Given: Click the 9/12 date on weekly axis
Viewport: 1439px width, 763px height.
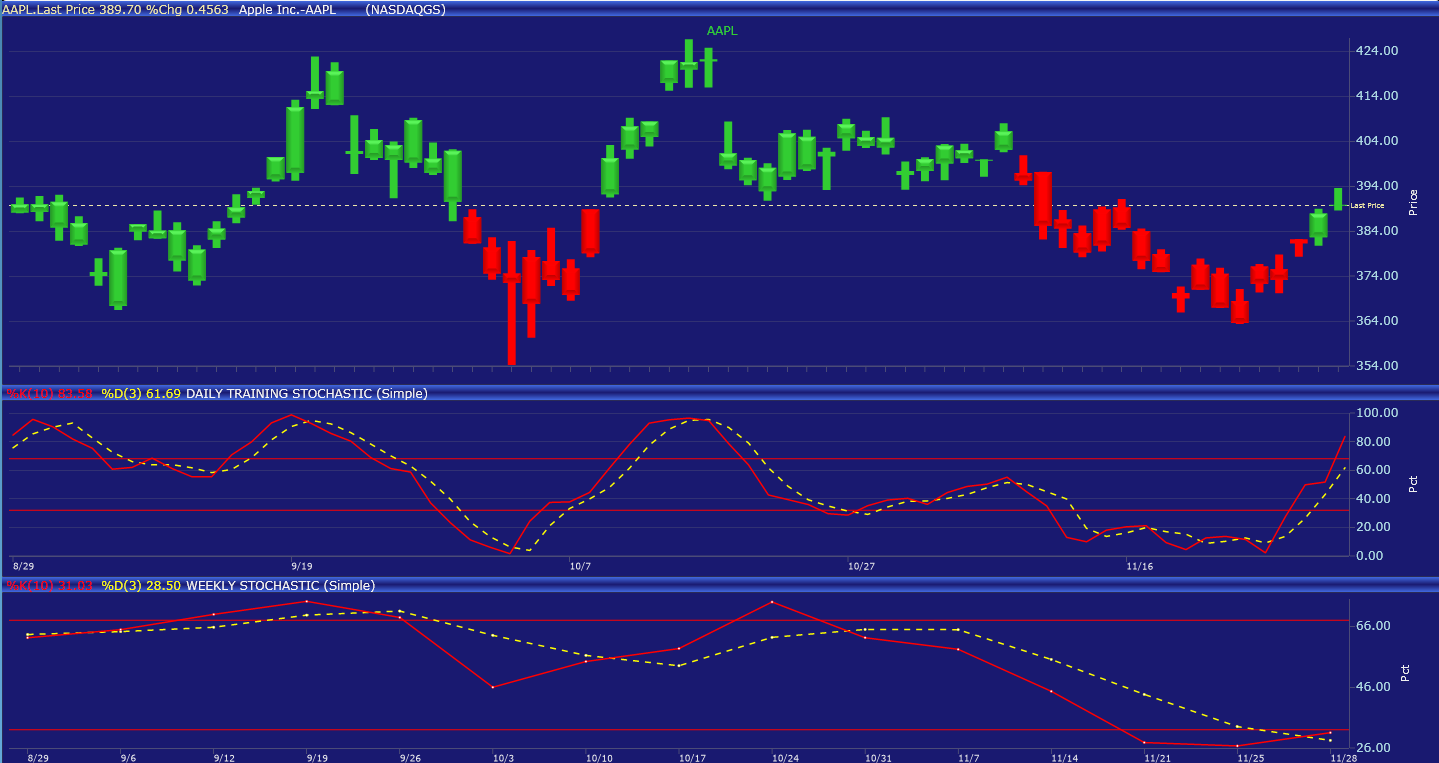Looking at the screenshot, I should coord(223,758).
